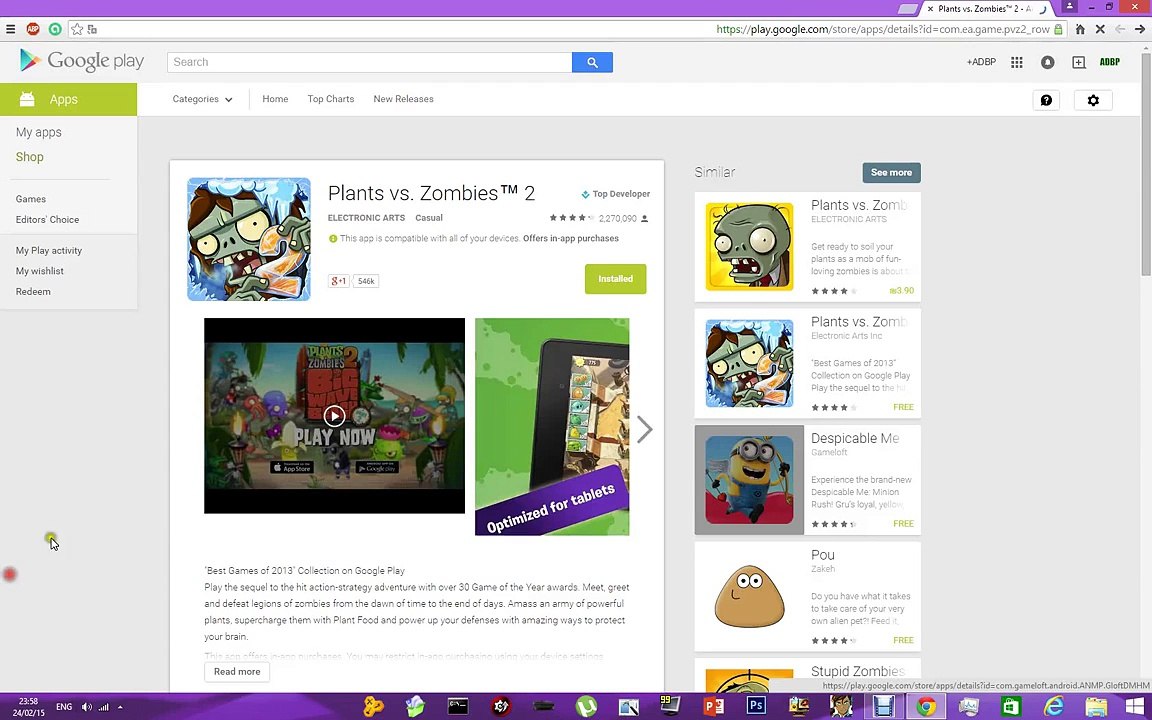Image resolution: width=1152 pixels, height=720 pixels.
Task: Click the Android Apps icon in sidebar
Action: (27, 99)
